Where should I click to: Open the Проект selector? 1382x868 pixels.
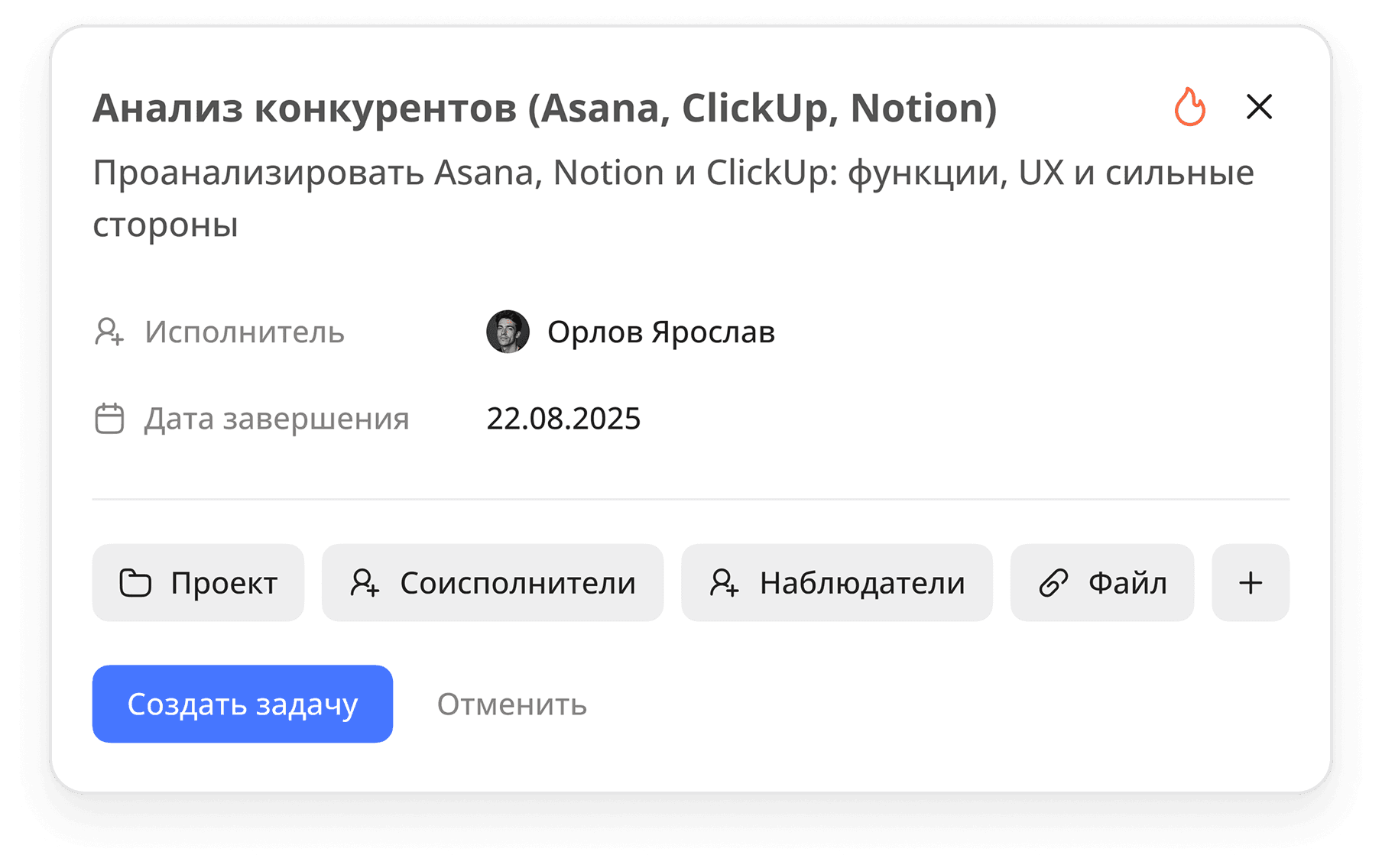(x=197, y=582)
